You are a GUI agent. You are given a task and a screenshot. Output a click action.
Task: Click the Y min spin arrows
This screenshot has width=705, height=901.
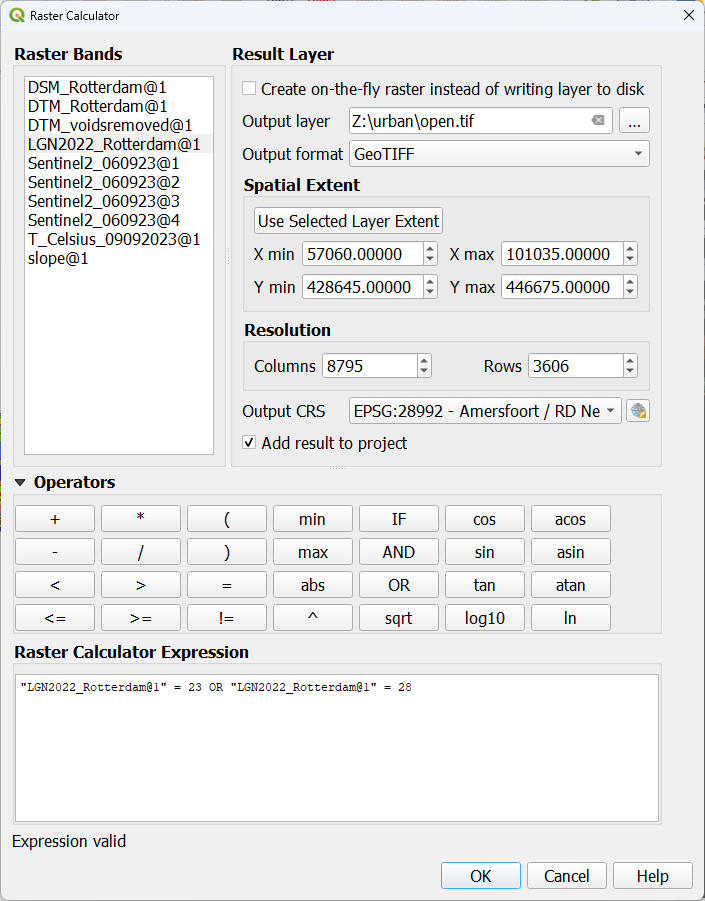pos(430,287)
